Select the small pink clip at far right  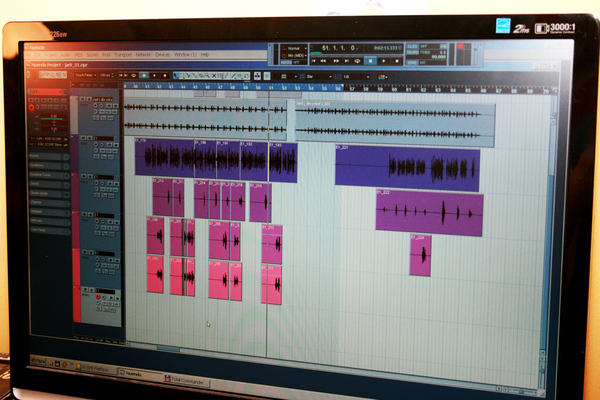click(x=420, y=255)
